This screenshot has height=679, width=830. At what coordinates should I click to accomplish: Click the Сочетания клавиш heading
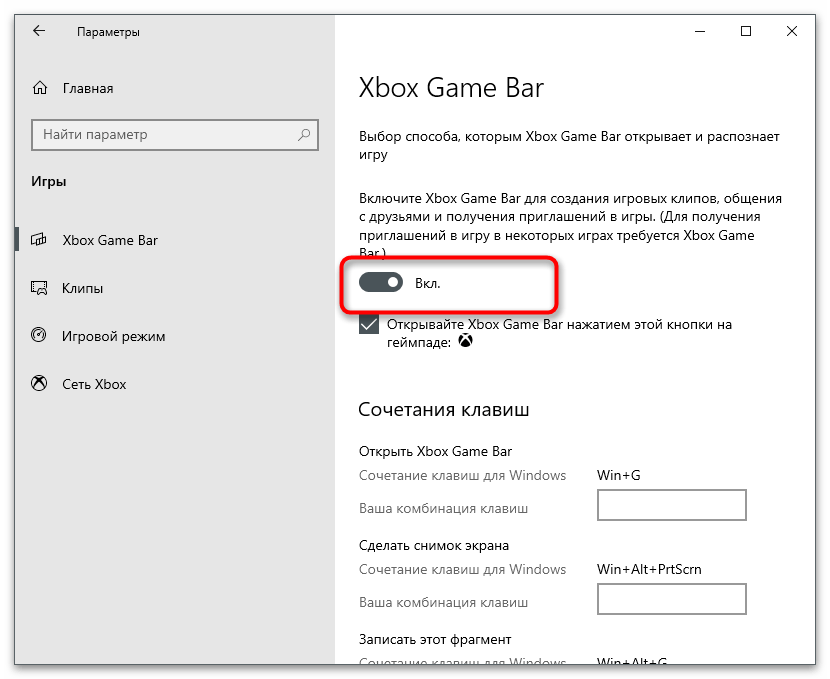[444, 410]
